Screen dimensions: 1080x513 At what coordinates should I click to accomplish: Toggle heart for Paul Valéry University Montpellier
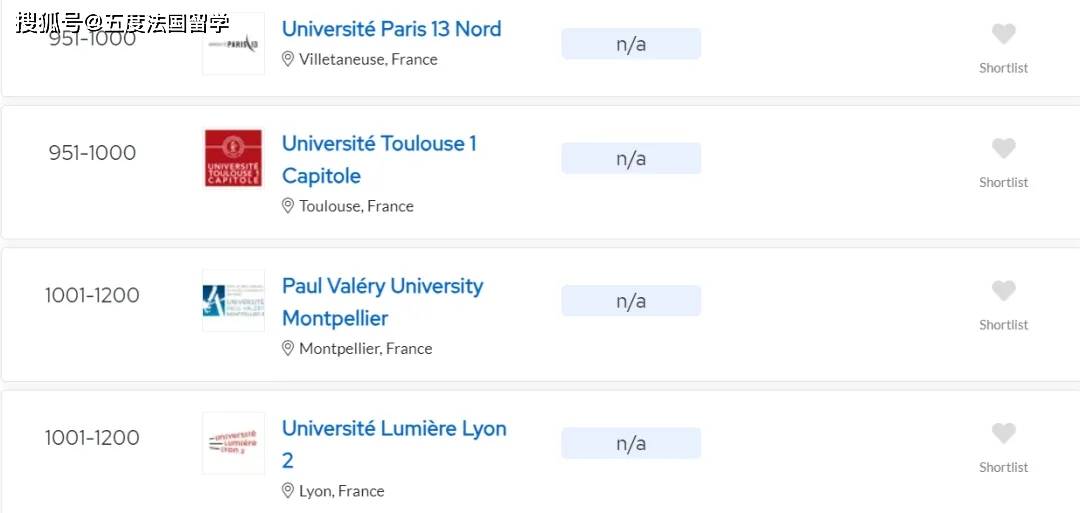(x=1003, y=291)
